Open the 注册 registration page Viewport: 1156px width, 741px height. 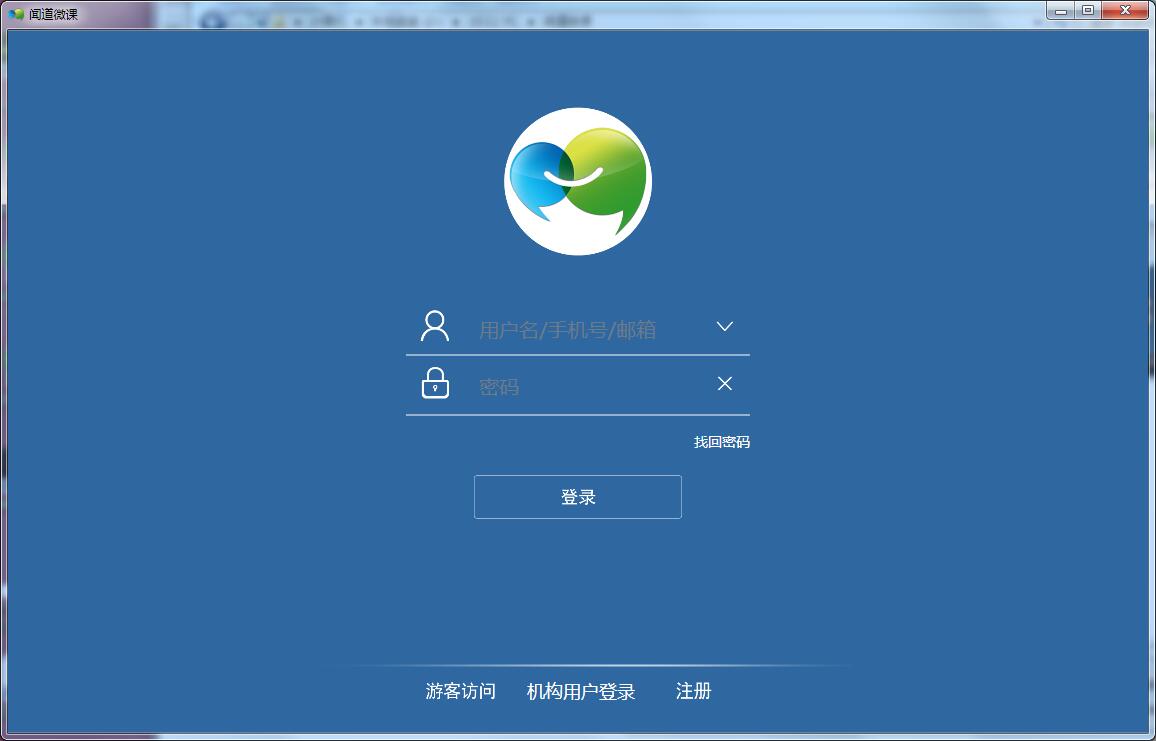click(x=692, y=691)
